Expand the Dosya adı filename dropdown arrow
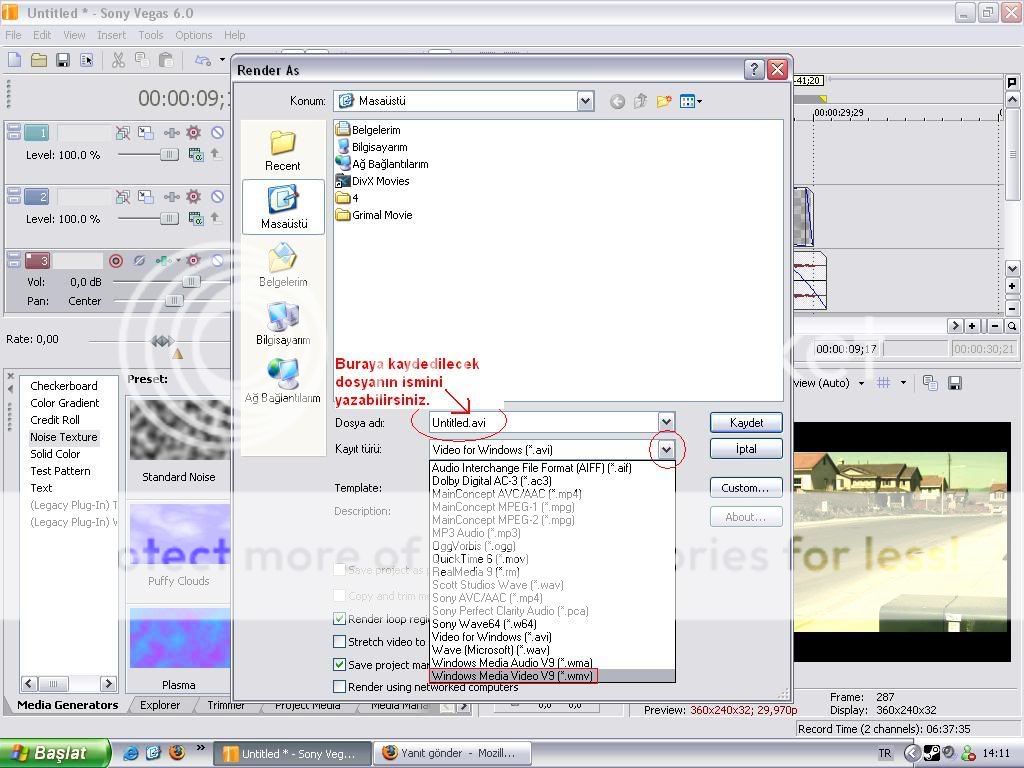 pyautogui.click(x=666, y=423)
